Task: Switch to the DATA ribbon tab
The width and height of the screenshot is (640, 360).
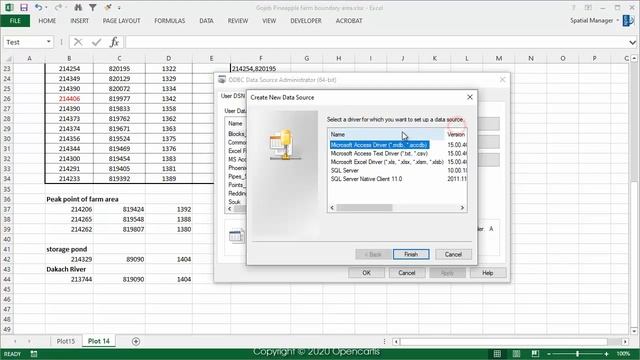Action: coord(206,20)
